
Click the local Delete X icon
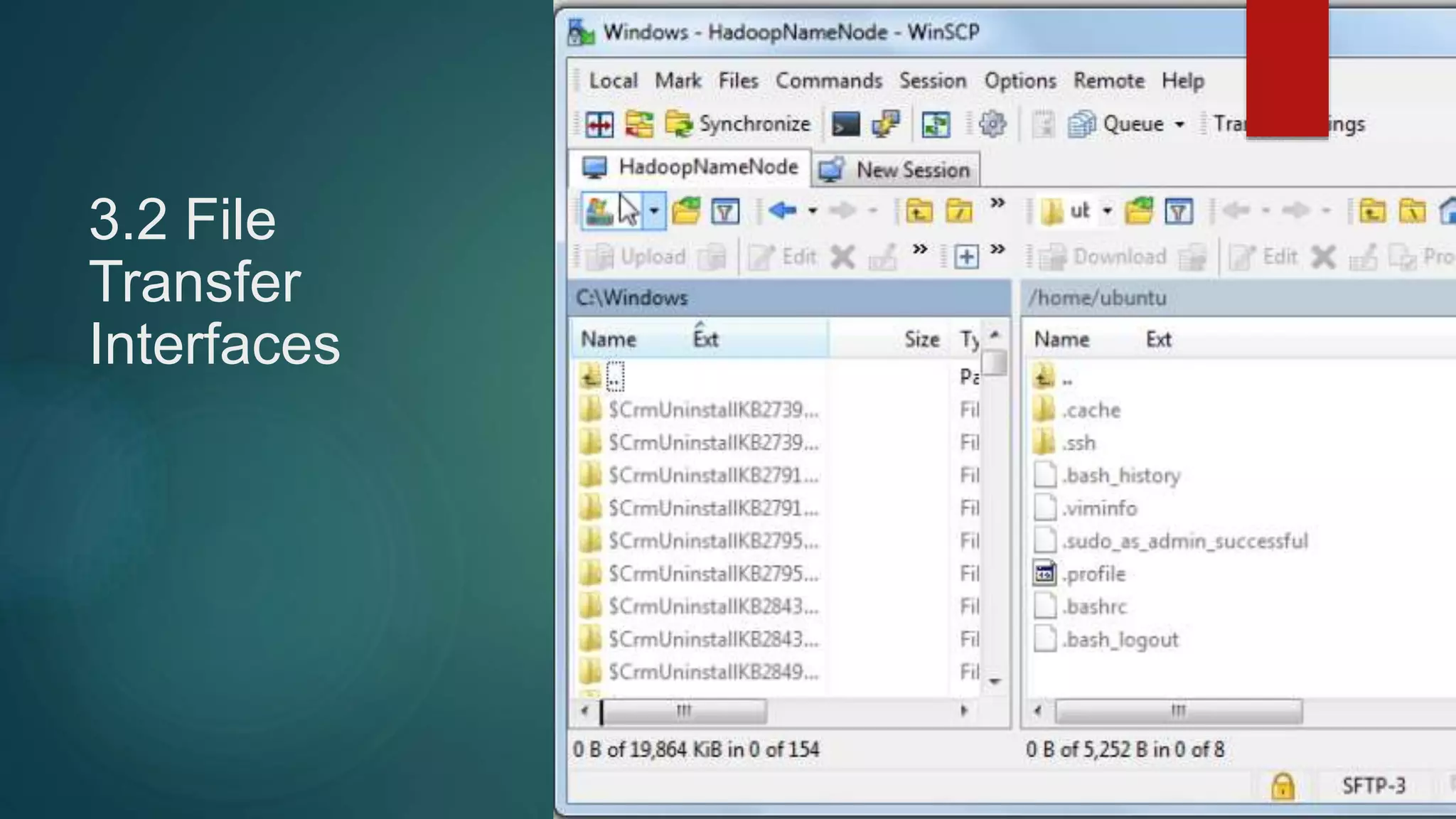[842, 257]
